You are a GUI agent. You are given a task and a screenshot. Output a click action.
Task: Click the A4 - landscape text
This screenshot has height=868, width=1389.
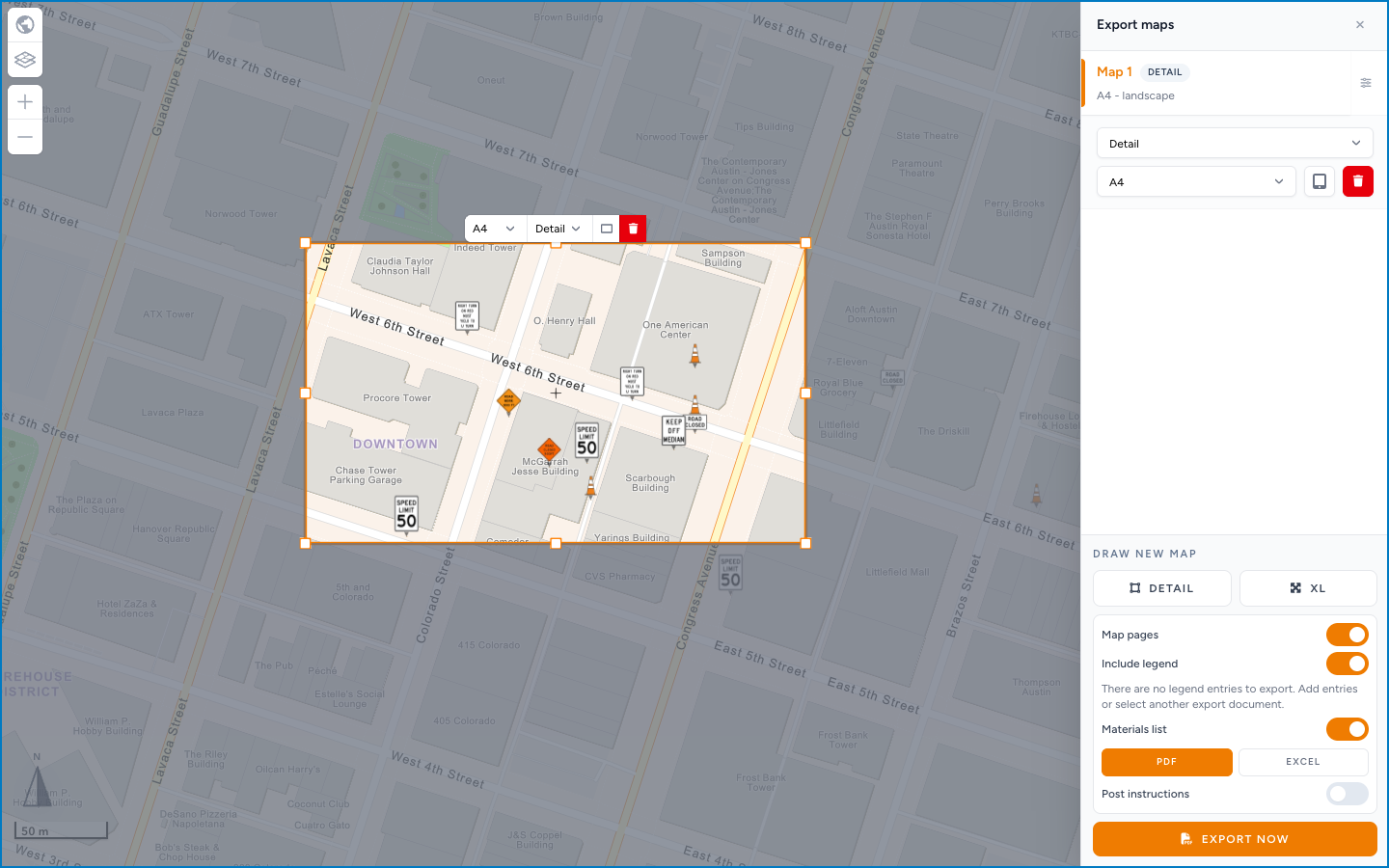tap(1135, 95)
